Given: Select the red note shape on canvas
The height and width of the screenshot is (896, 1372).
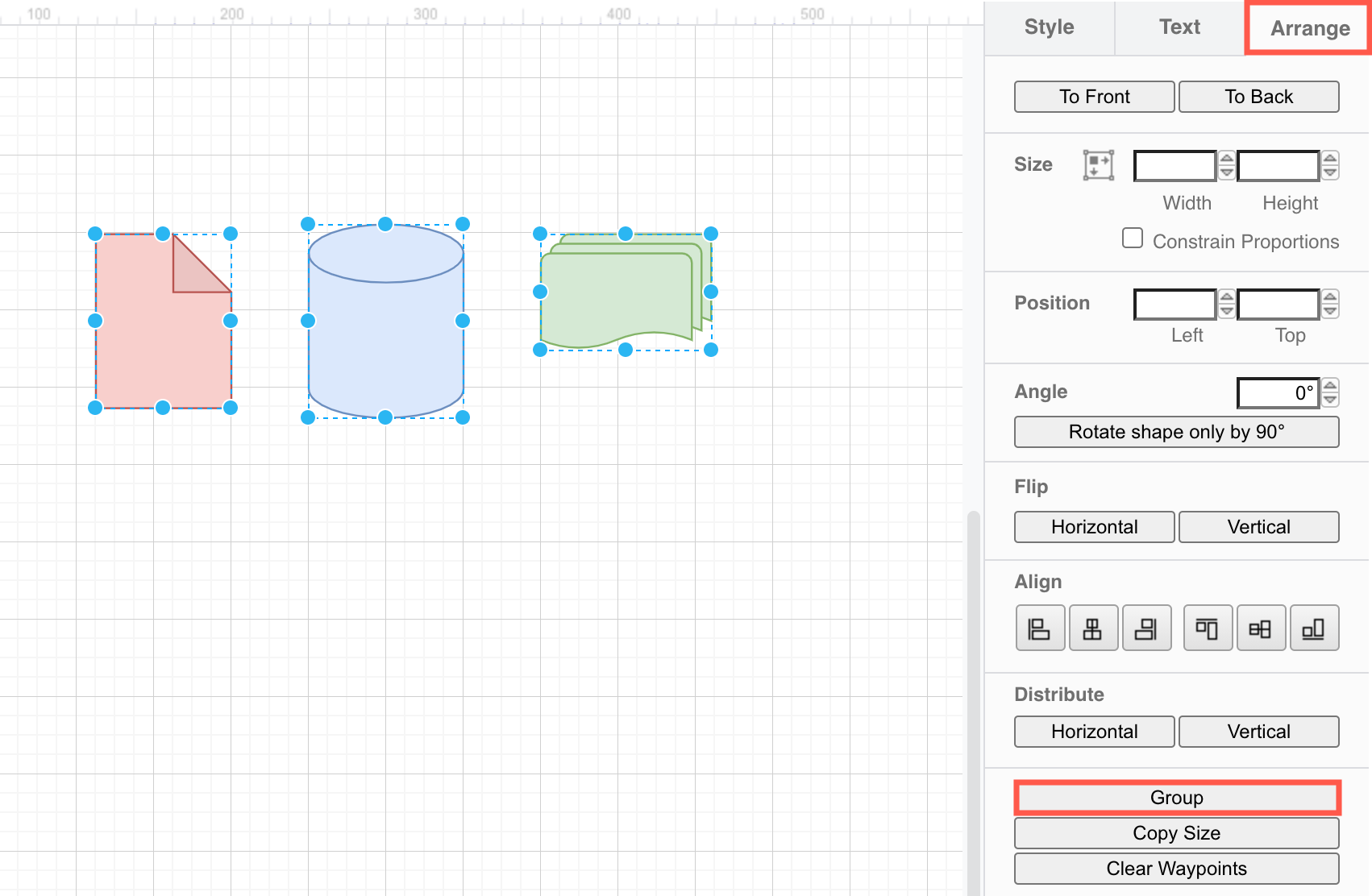Looking at the screenshot, I should pos(161,338).
